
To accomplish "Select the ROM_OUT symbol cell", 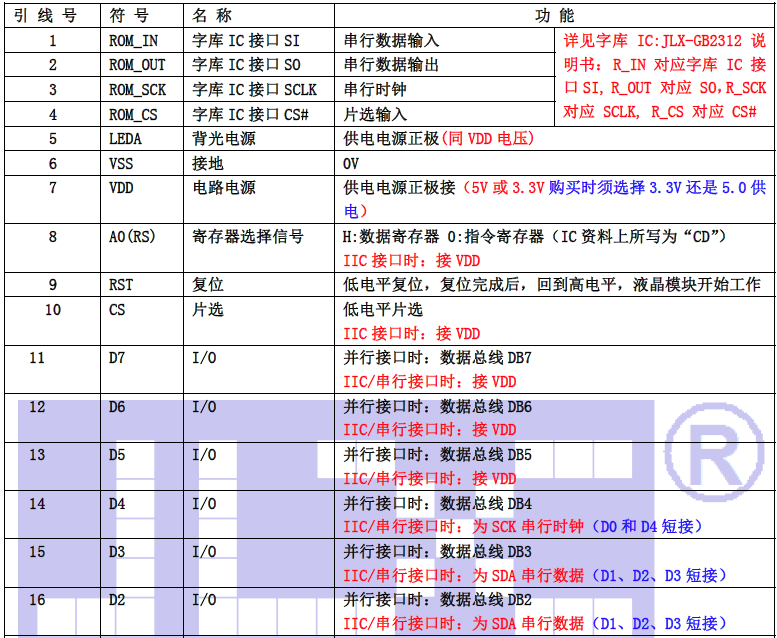I will pos(137,65).
